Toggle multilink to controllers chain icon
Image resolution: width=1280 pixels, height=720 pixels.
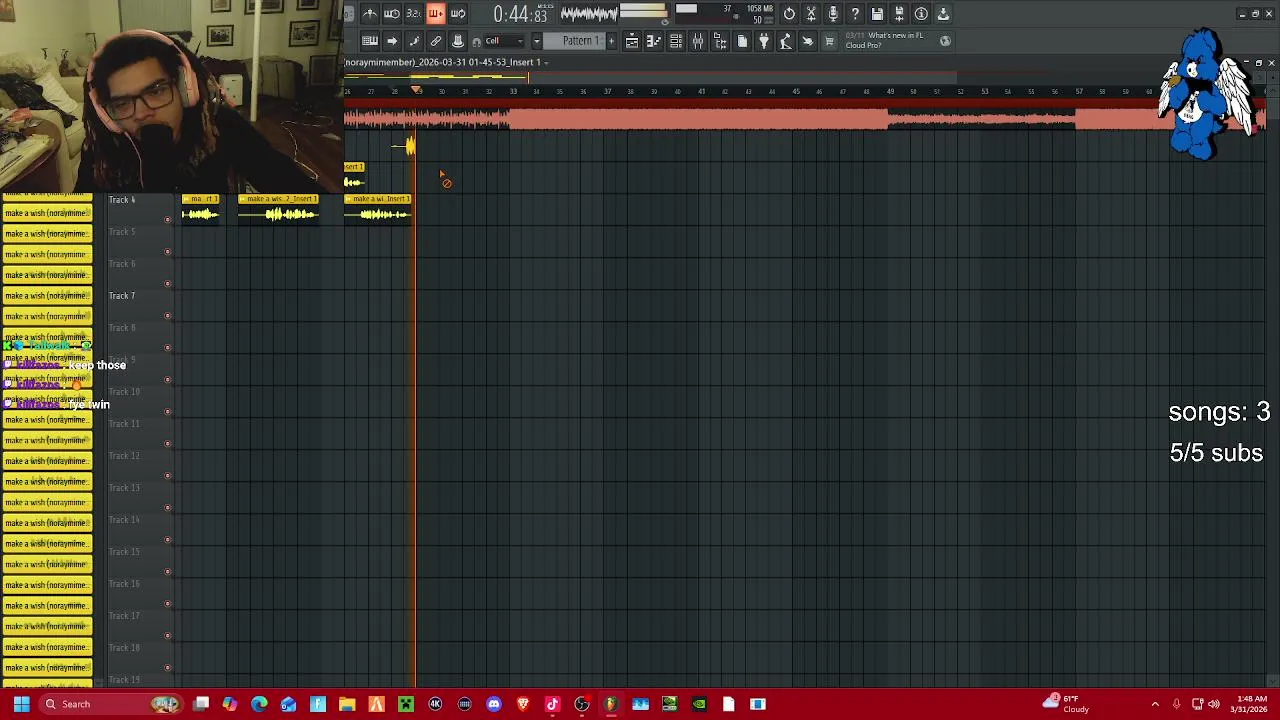point(436,41)
